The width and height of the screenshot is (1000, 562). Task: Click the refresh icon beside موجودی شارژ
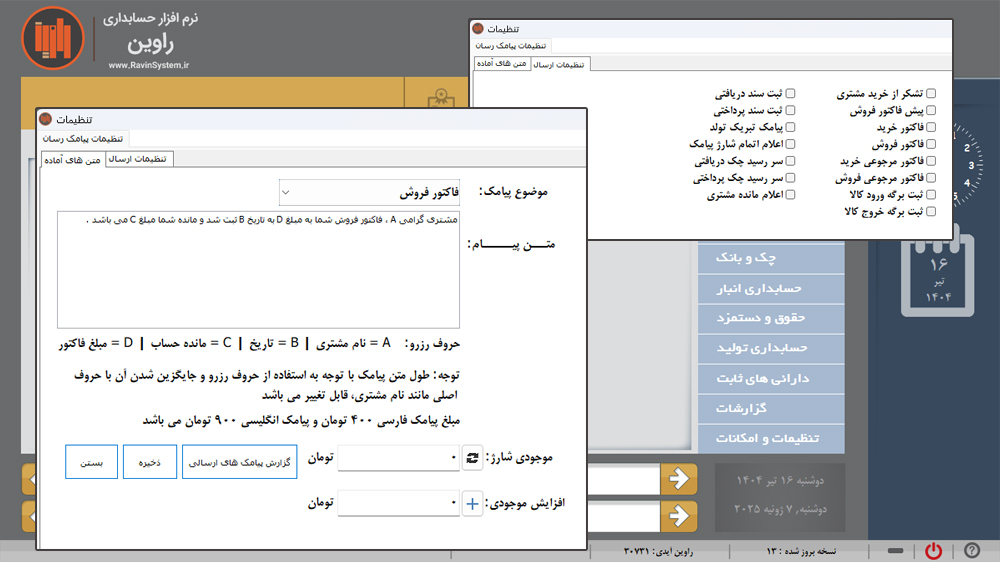tap(472, 458)
